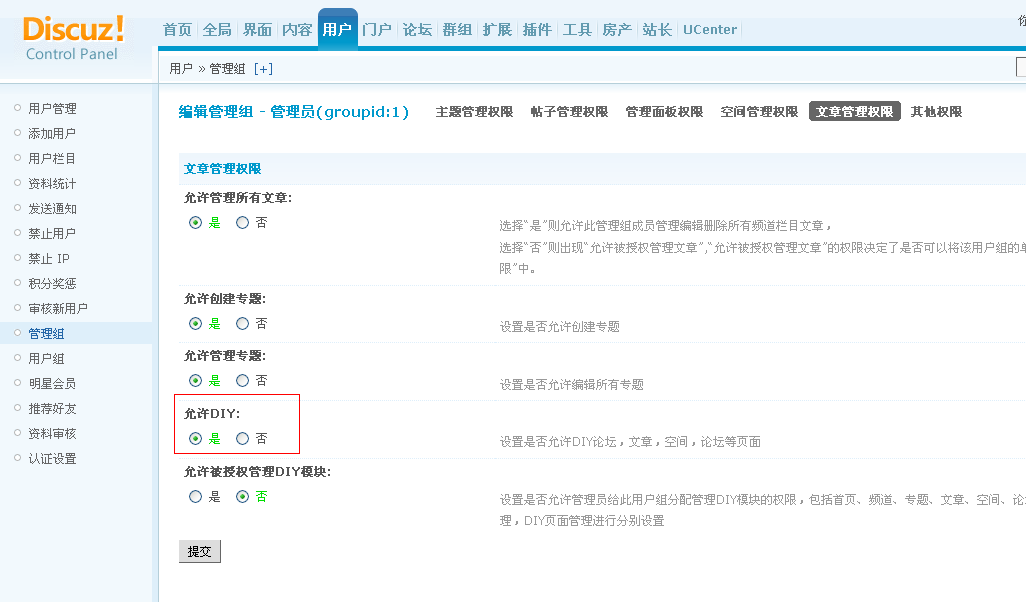Open the 首页 top menu
The height and width of the screenshot is (602, 1026).
coord(177,30)
